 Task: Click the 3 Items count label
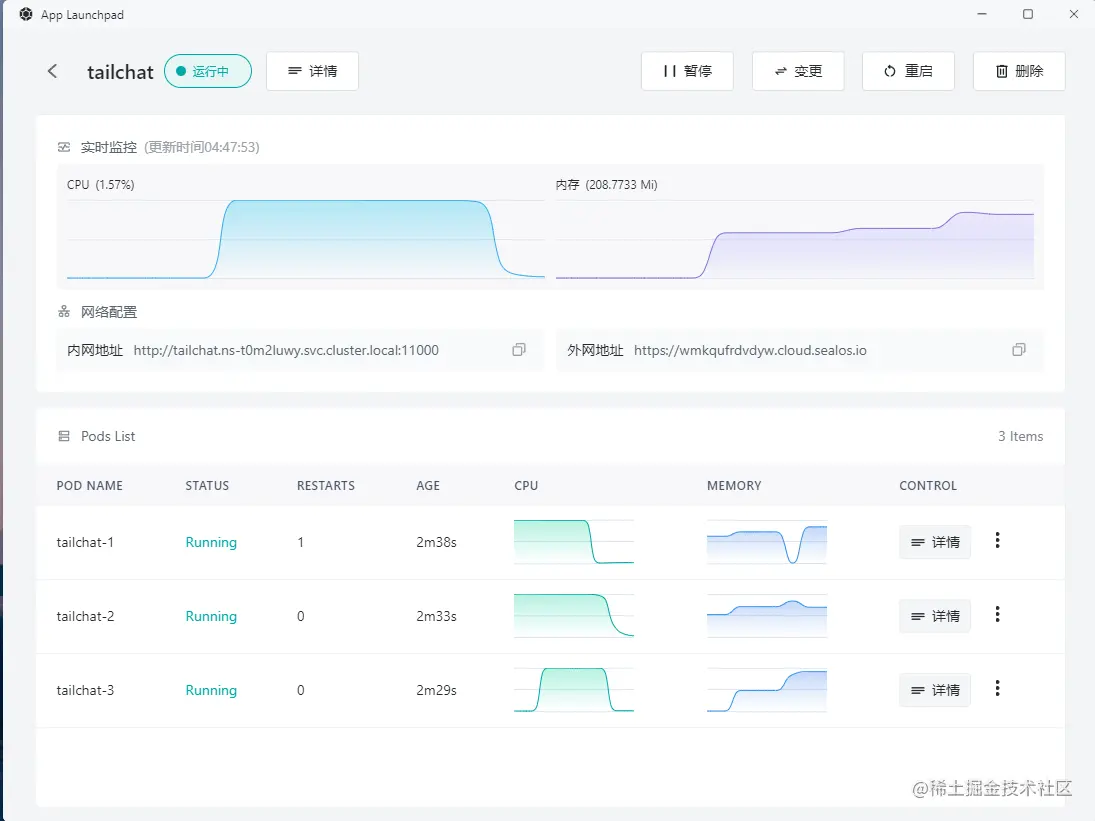(1020, 436)
